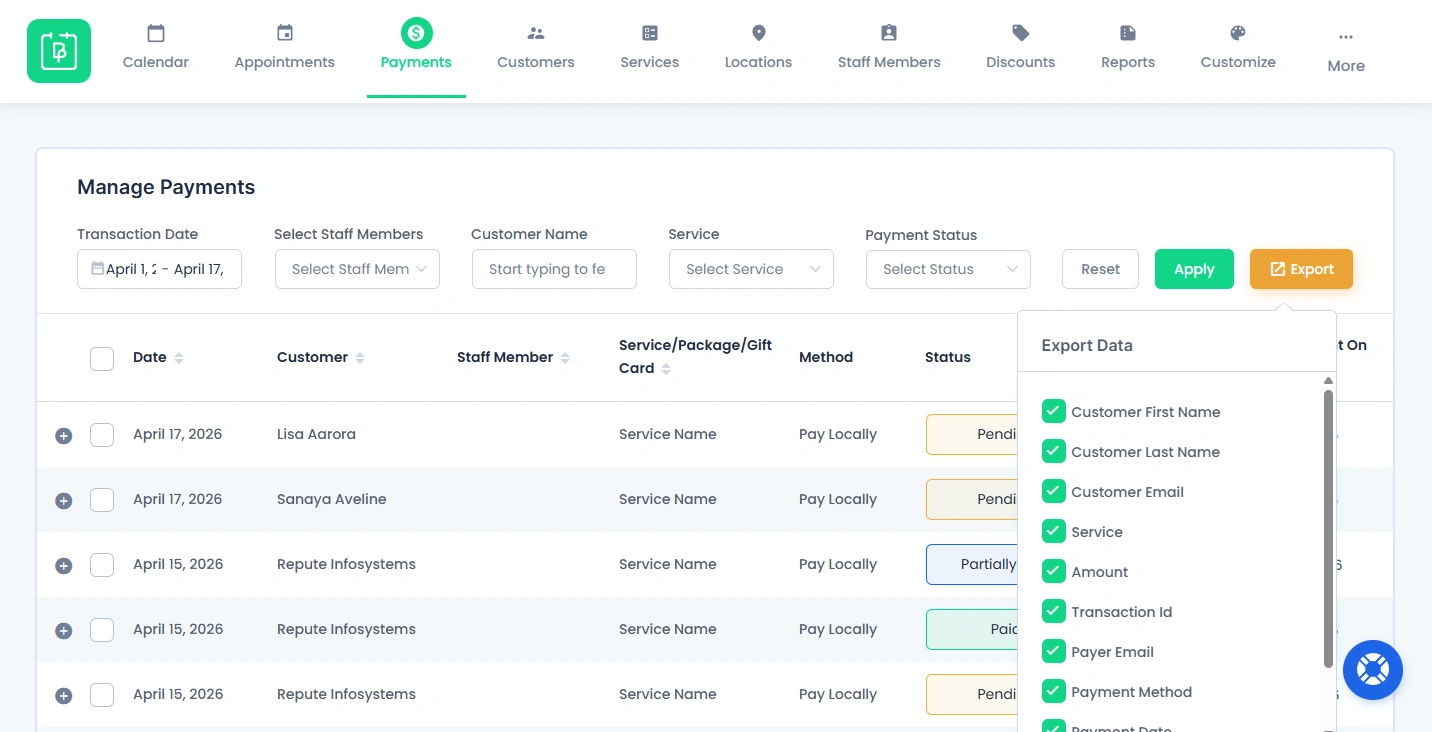Open the blue help lifebuoy button

(x=1373, y=670)
